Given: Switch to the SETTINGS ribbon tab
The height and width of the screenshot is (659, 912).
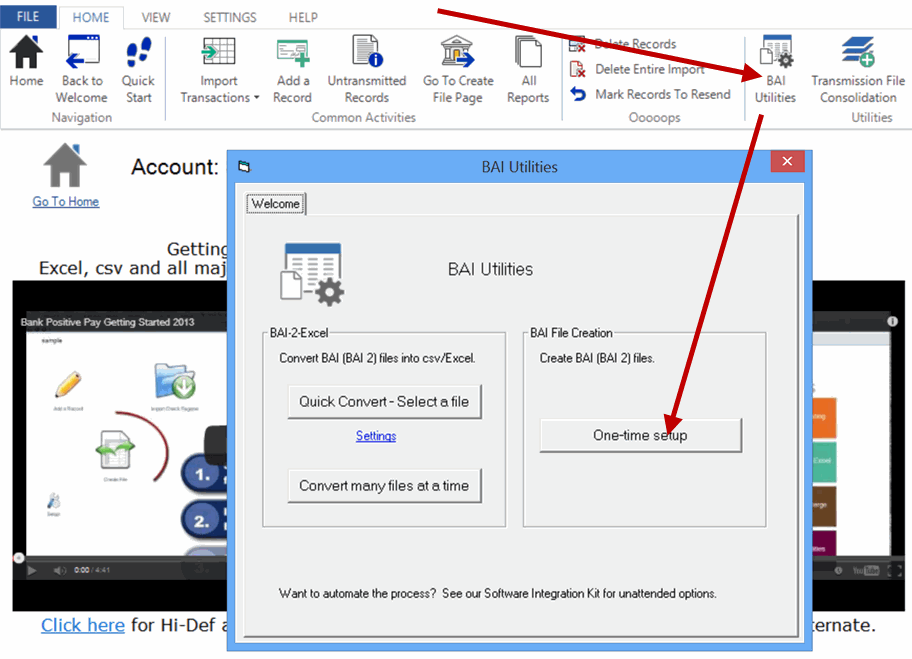Looking at the screenshot, I should point(229,16).
